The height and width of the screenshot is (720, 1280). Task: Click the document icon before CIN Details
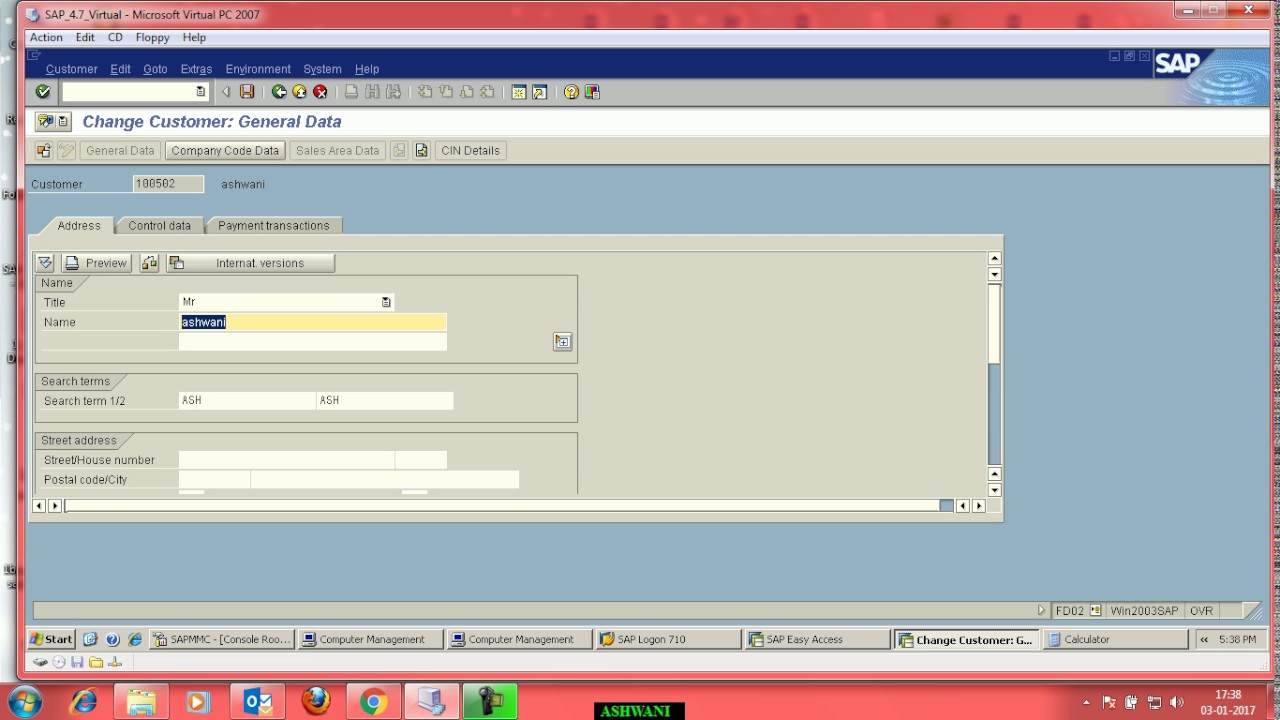point(421,151)
